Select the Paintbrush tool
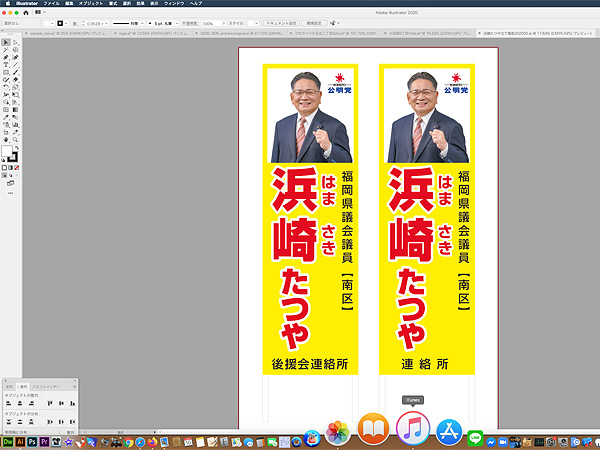The image size is (600, 450). (x=15, y=72)
